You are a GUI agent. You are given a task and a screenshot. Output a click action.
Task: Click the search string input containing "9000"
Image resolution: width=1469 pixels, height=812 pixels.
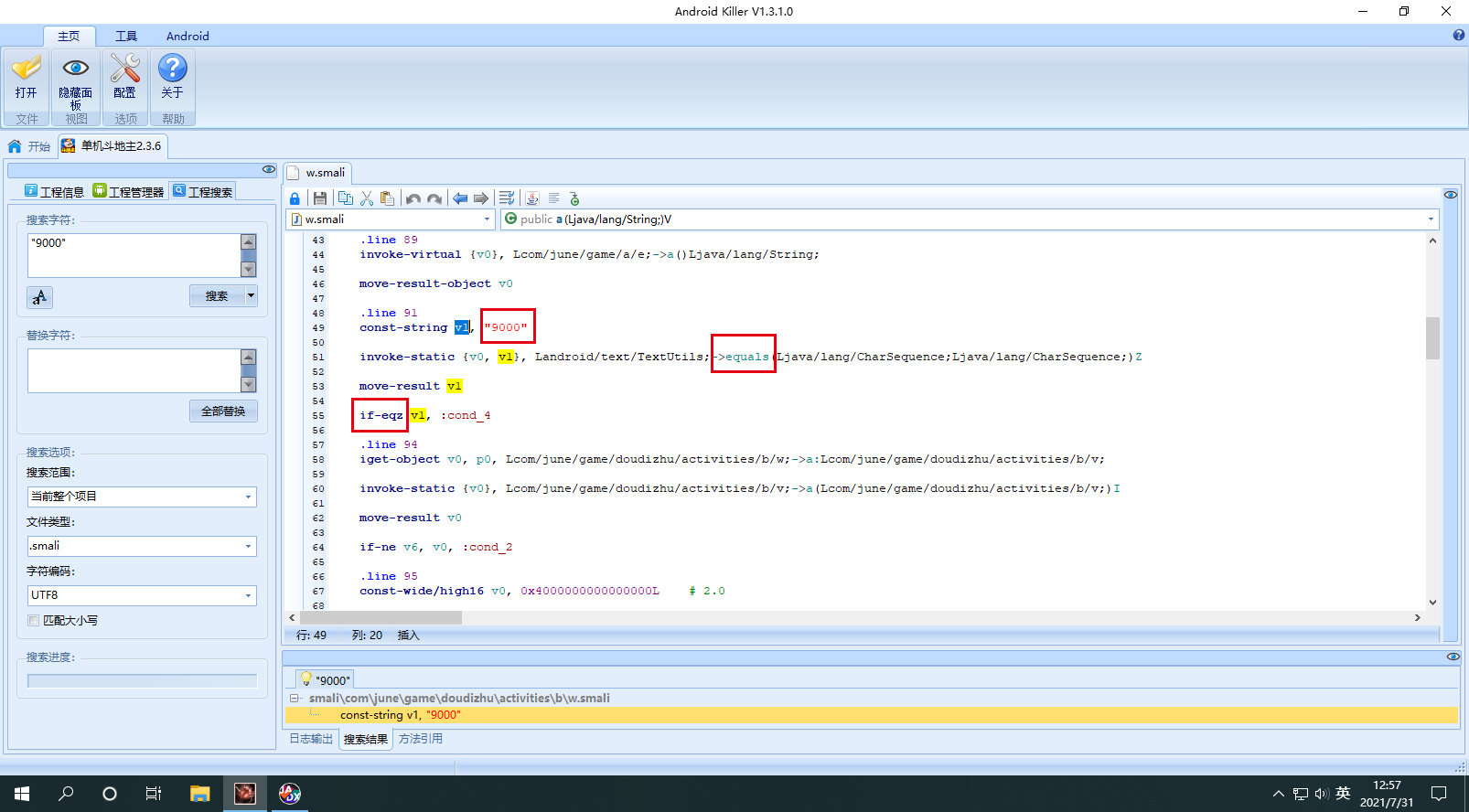point(134,255)
